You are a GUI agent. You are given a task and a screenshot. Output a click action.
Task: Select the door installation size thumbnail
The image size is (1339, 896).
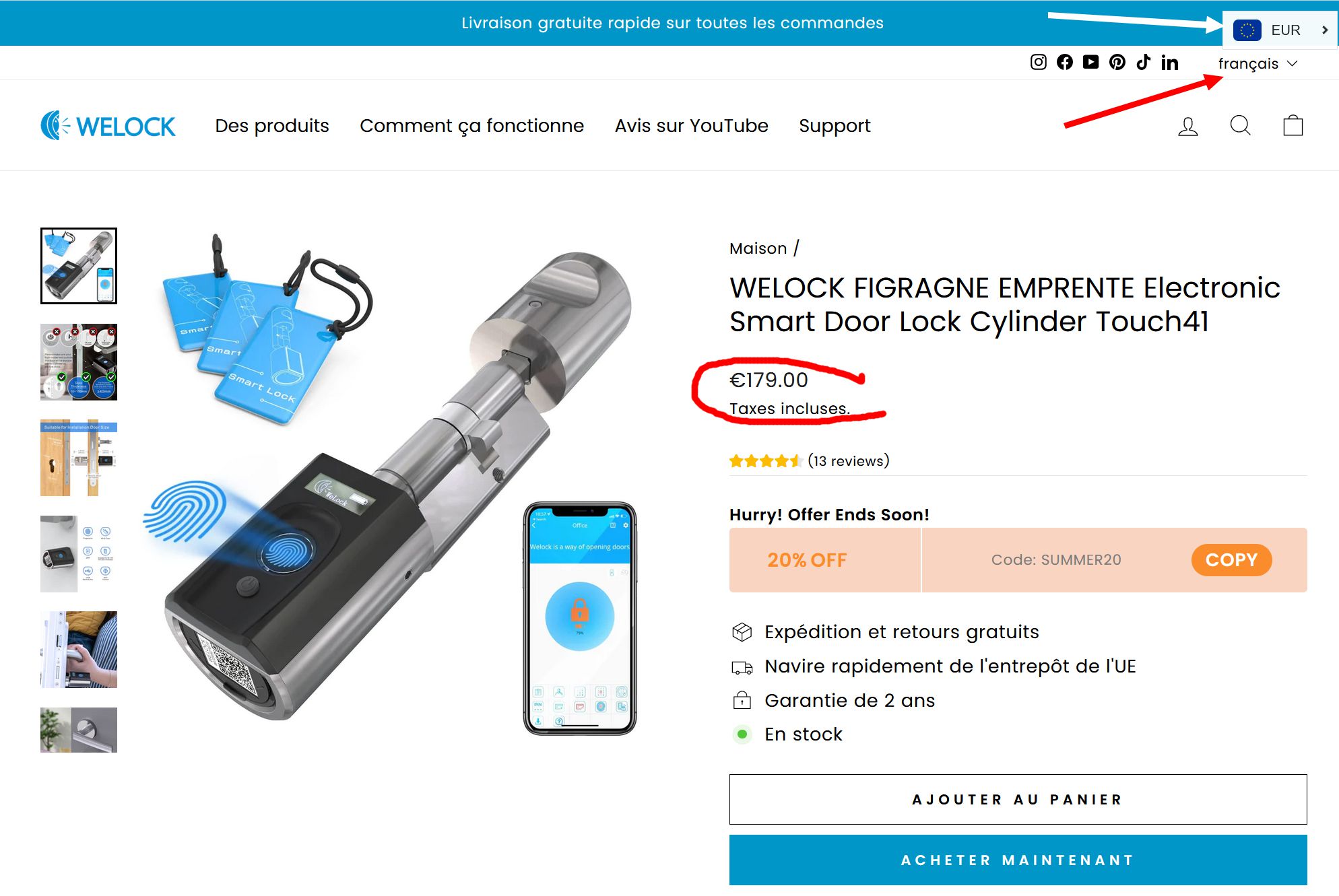(79, 458)
